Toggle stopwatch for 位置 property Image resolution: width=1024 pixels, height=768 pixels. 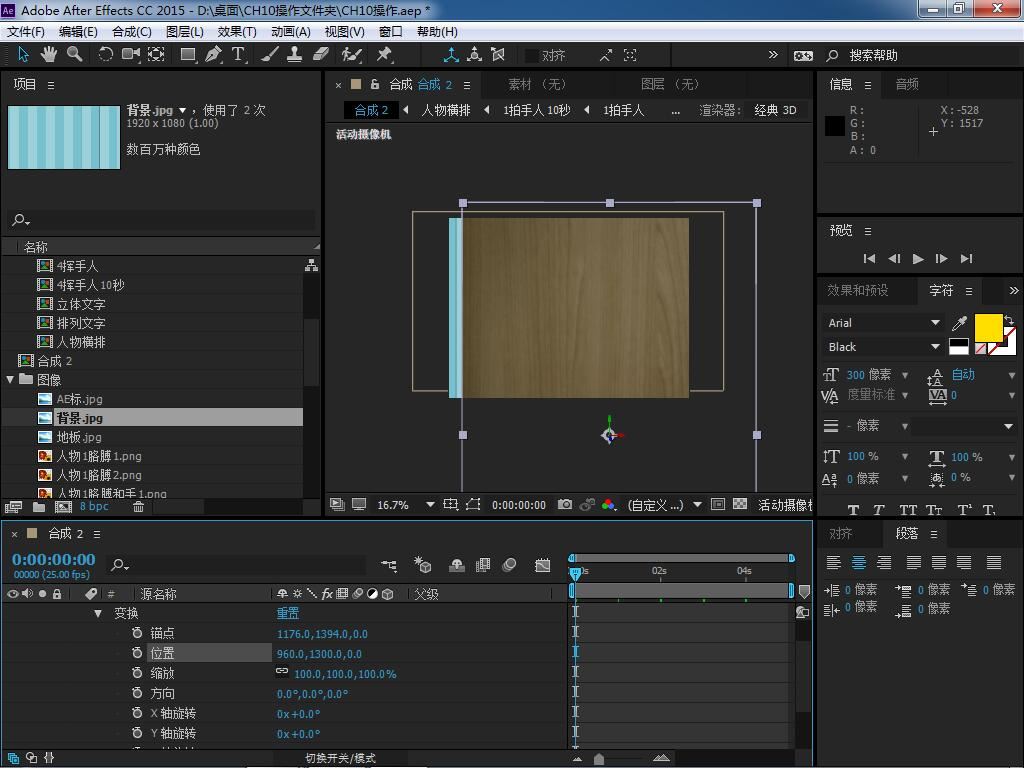[x=137, y=653]
